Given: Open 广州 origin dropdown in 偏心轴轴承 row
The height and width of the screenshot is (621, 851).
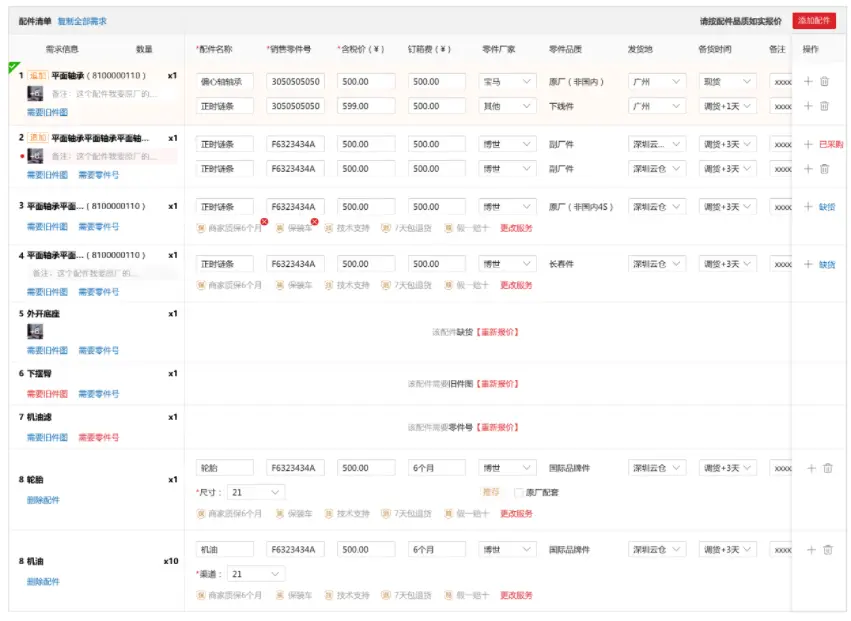Looking at the screenshot, I should tap(657, 81).
